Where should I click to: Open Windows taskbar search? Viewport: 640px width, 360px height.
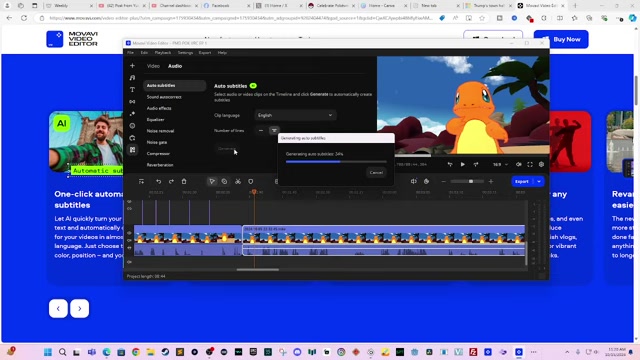pos(62,352)
